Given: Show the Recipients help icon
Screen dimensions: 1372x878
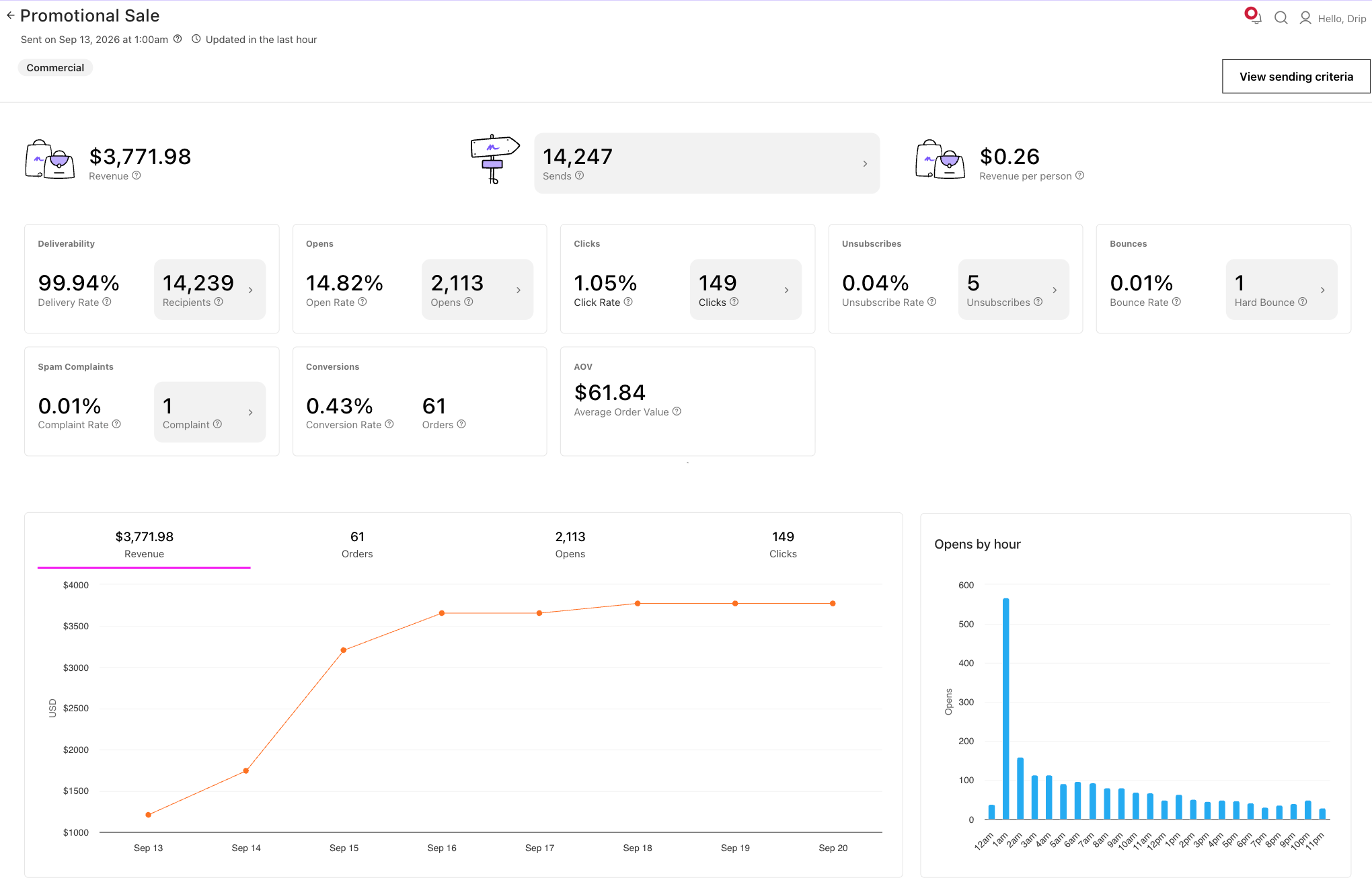Looking at the screenshot, I should 219,302.
